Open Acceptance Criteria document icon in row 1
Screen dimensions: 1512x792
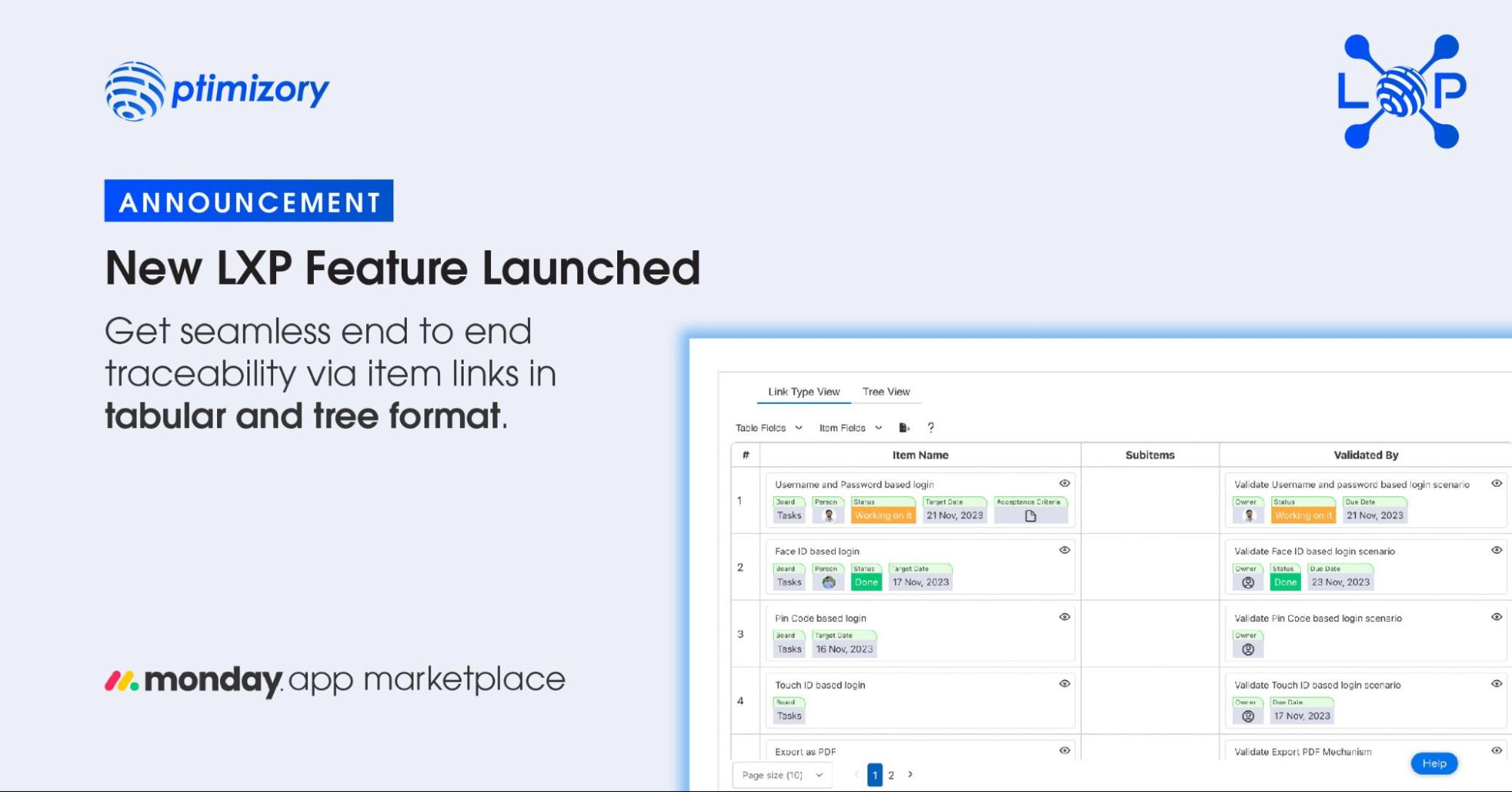tap(1030, 516)
